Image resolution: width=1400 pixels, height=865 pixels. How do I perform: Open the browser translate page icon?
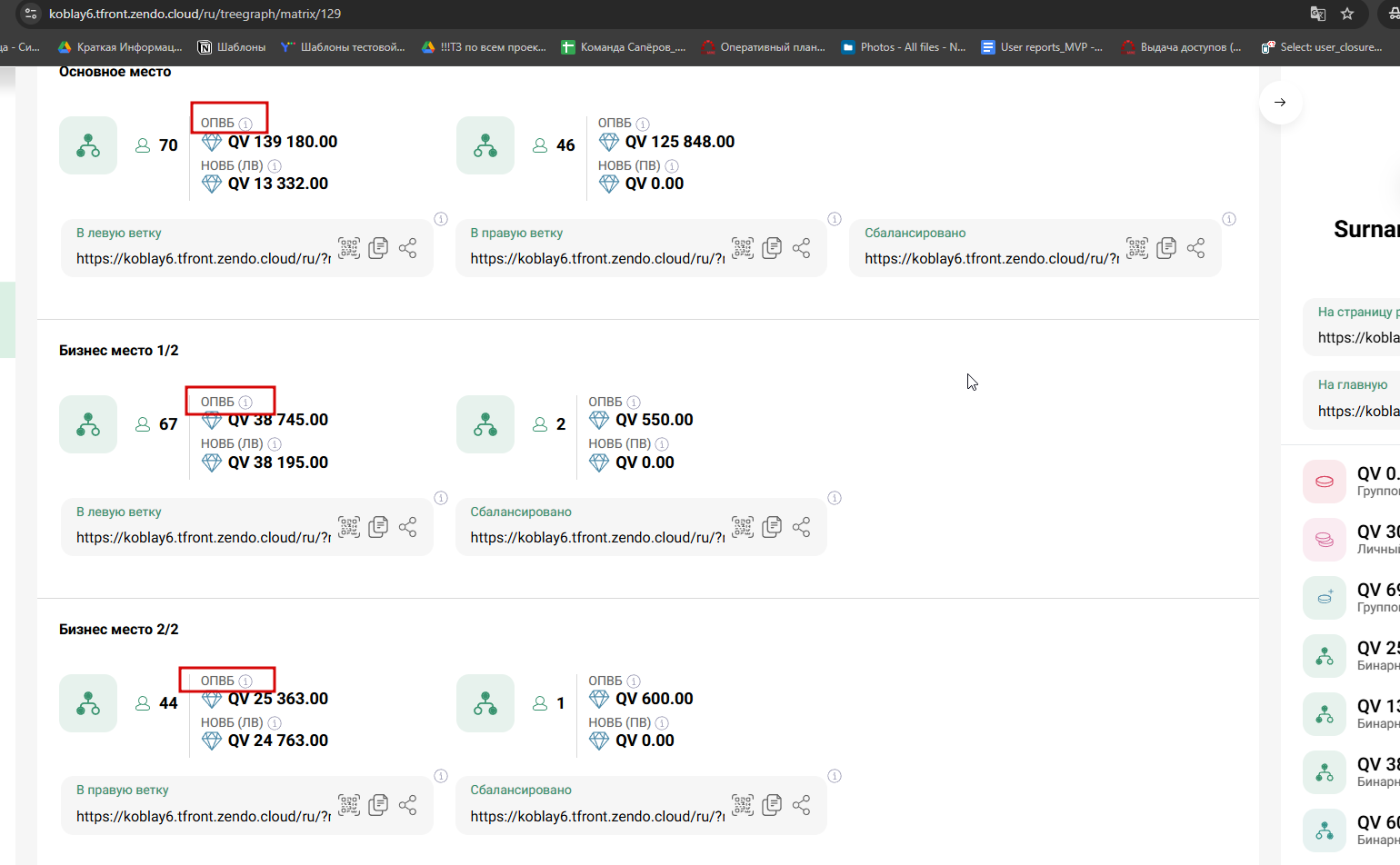1317,14
